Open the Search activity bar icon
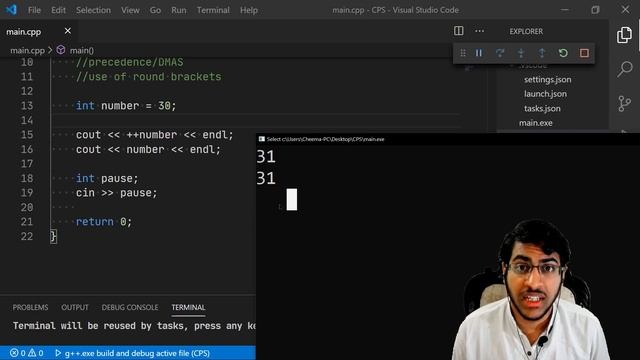This screenshot has height=360, width=640. click(x=624, y=69)
